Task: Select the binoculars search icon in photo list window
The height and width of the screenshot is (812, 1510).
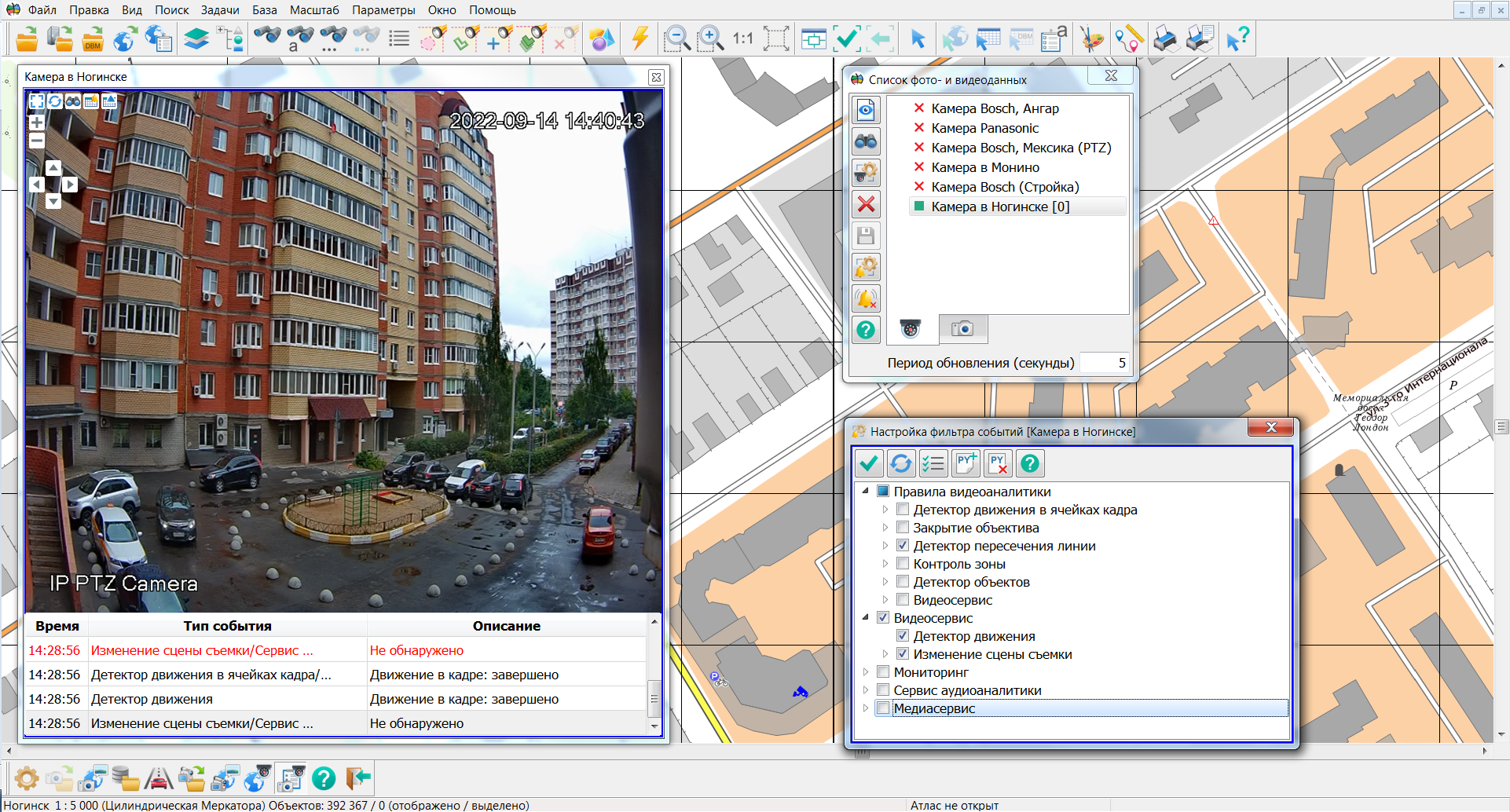Action: tap(865, 141)
